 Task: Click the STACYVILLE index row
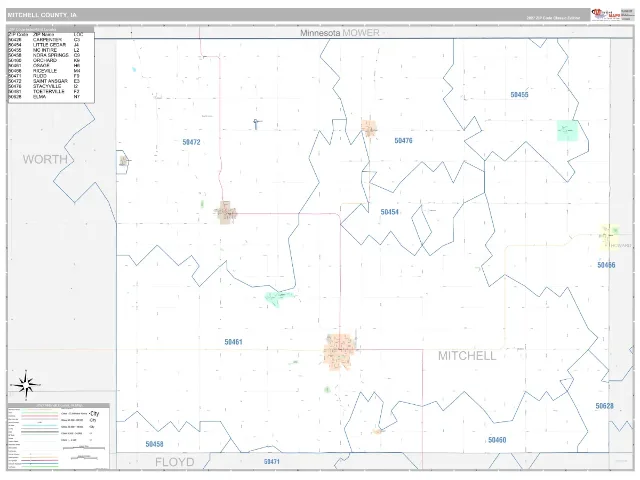[x=45, y=87]
